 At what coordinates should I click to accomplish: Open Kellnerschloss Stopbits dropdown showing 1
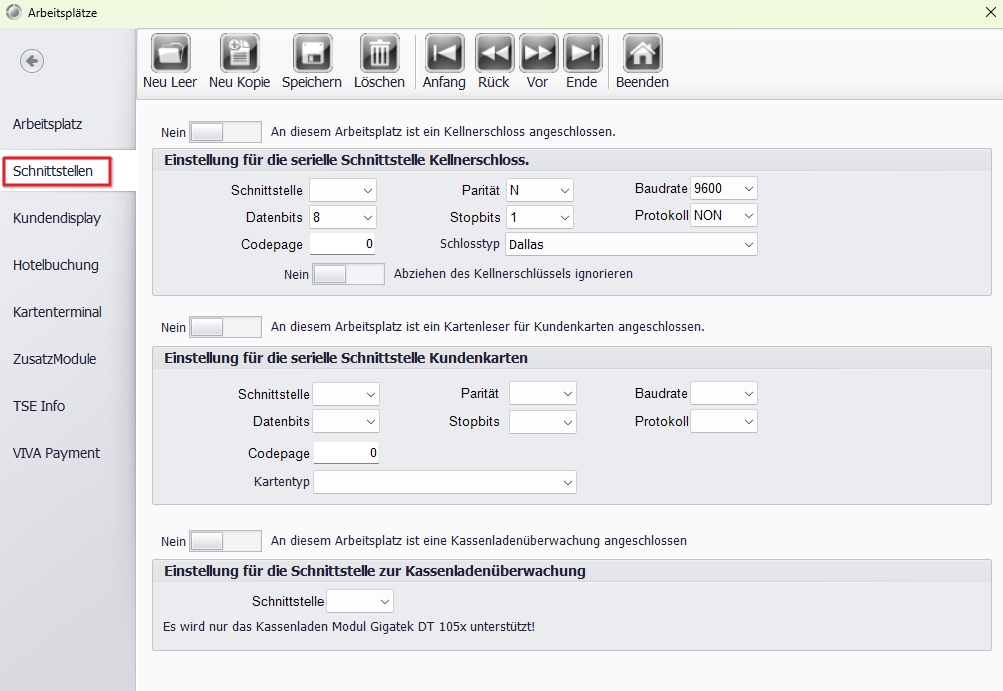tap(539, 218)
